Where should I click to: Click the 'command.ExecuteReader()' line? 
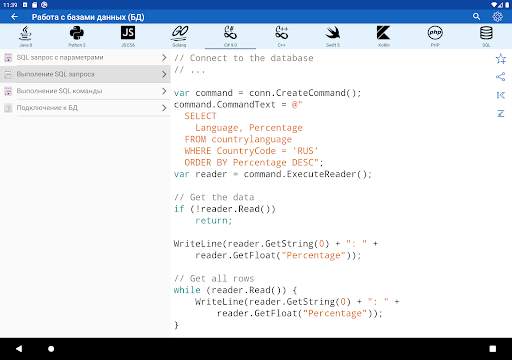click(x=273, y=174)
